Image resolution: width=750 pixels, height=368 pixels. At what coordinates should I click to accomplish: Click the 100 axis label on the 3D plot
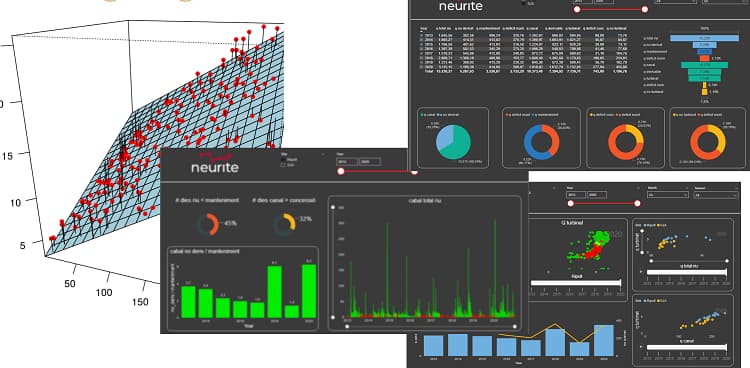104,292
